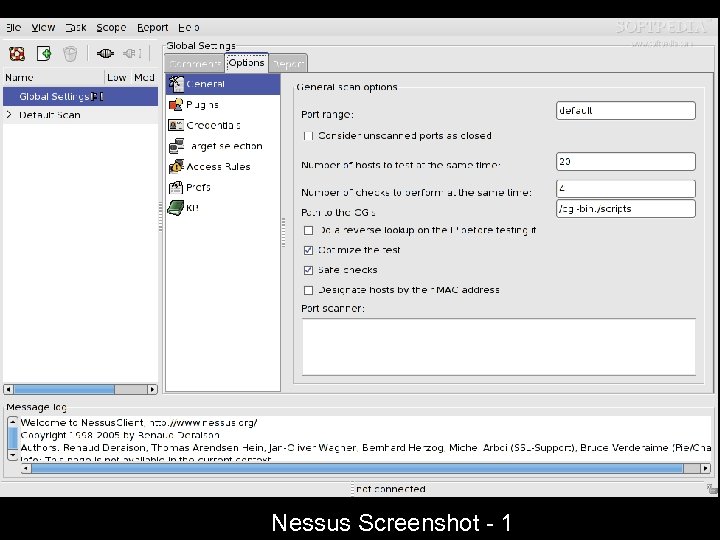
Task: Select Default Scan tree row
Action: point(80,115)
